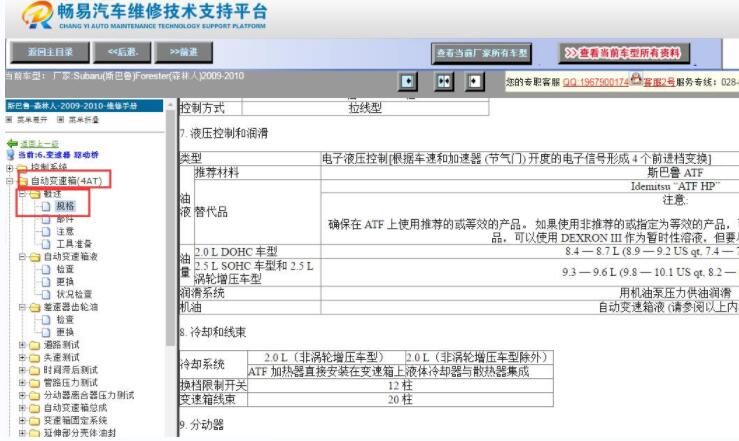Click the tree panel vertical scrollbar thumb

pos(171,229)
